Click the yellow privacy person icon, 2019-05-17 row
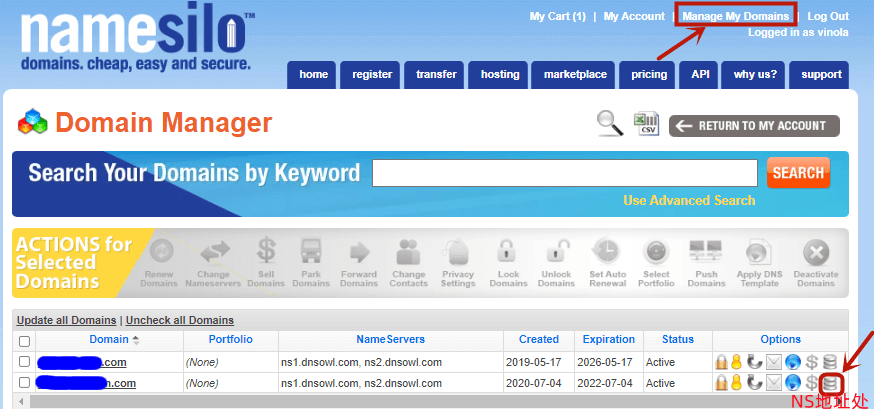The image size is (874, 409). tap(736, 362)
